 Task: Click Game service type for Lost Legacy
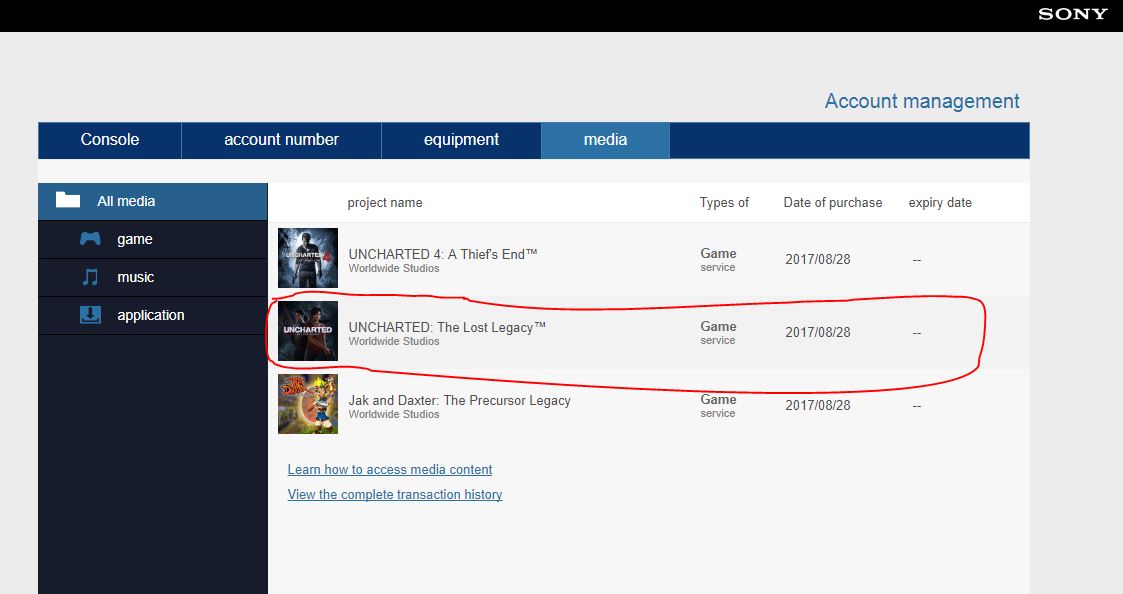click(x=718, y=332)
